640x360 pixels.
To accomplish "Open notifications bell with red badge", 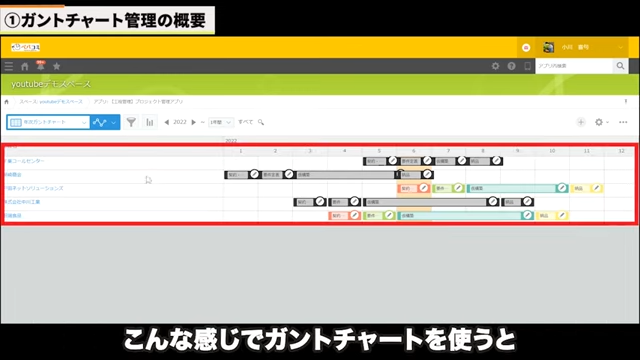I will coord(40,66).
